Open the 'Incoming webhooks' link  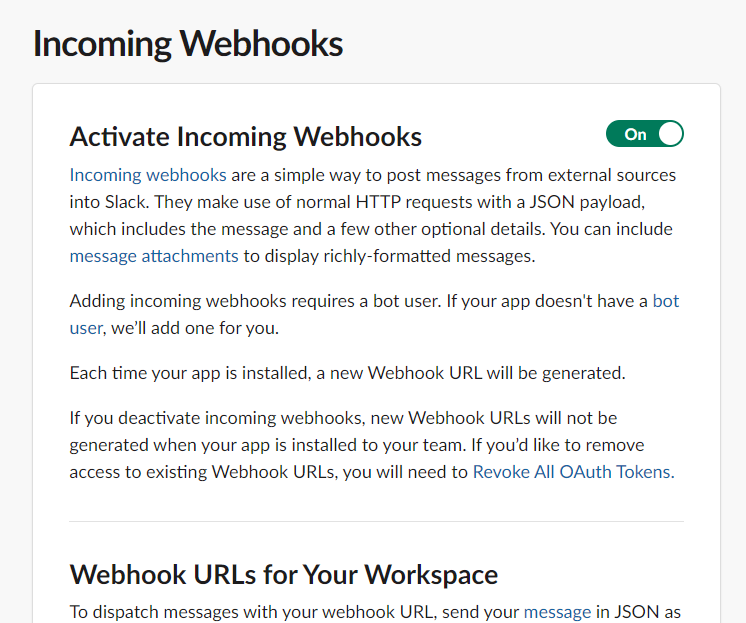point(148,175)
